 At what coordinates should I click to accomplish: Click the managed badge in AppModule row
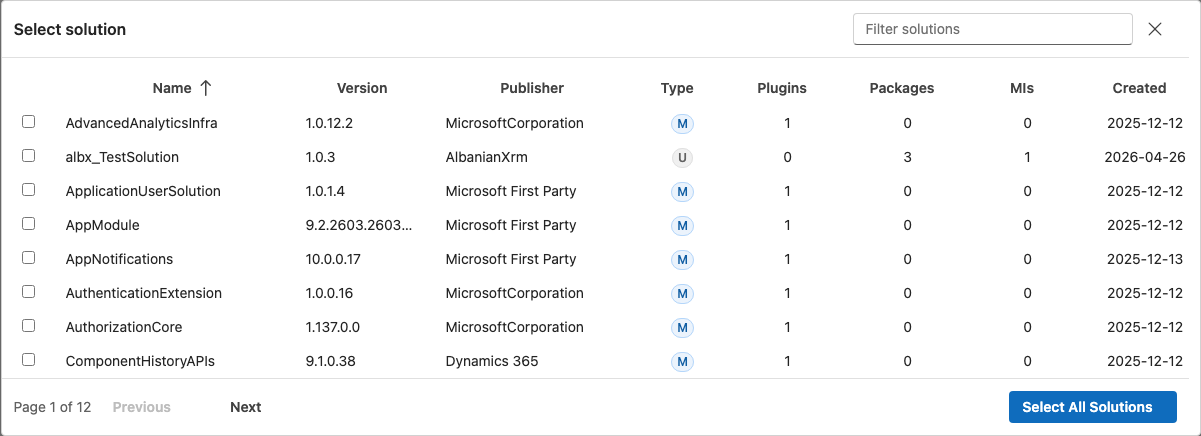(683, 225)
